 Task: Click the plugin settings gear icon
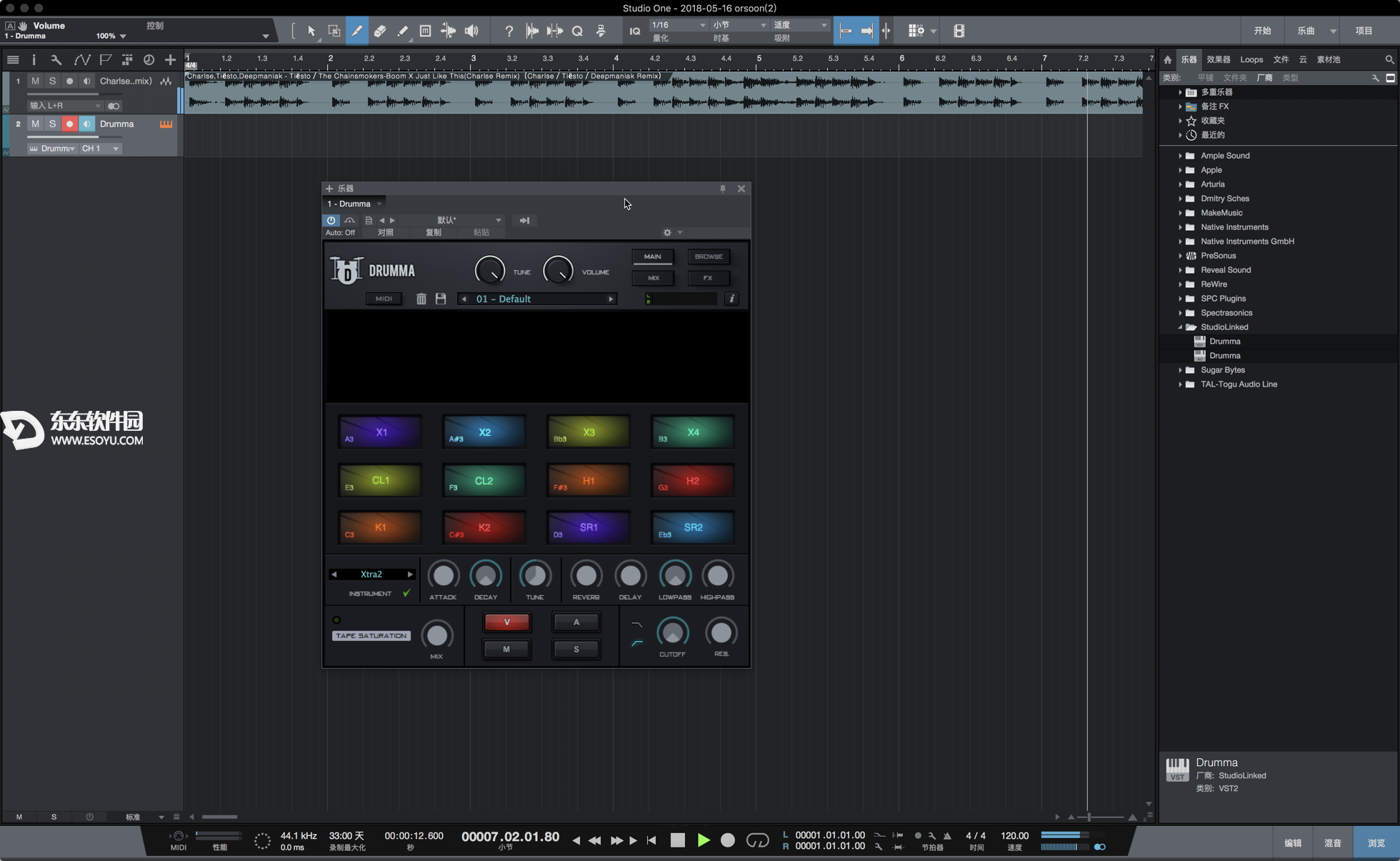(667, 232)
